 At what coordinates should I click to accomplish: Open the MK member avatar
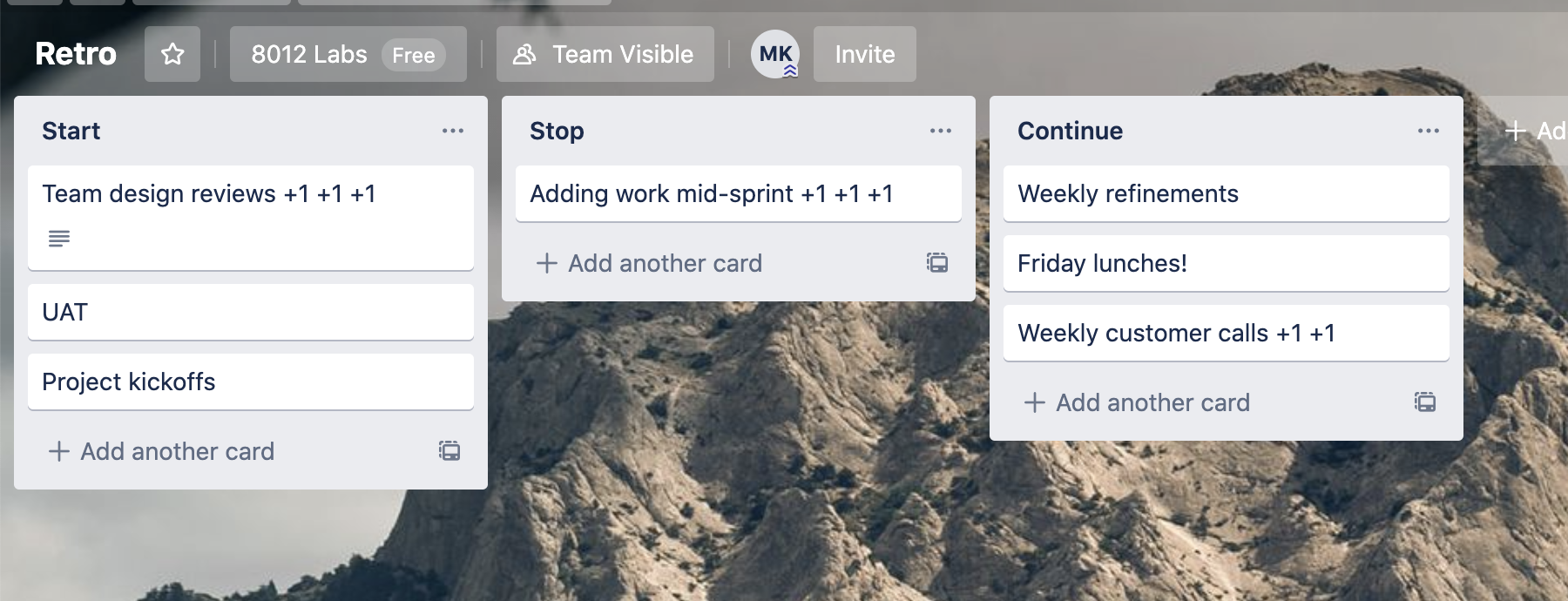coord(772,54)
